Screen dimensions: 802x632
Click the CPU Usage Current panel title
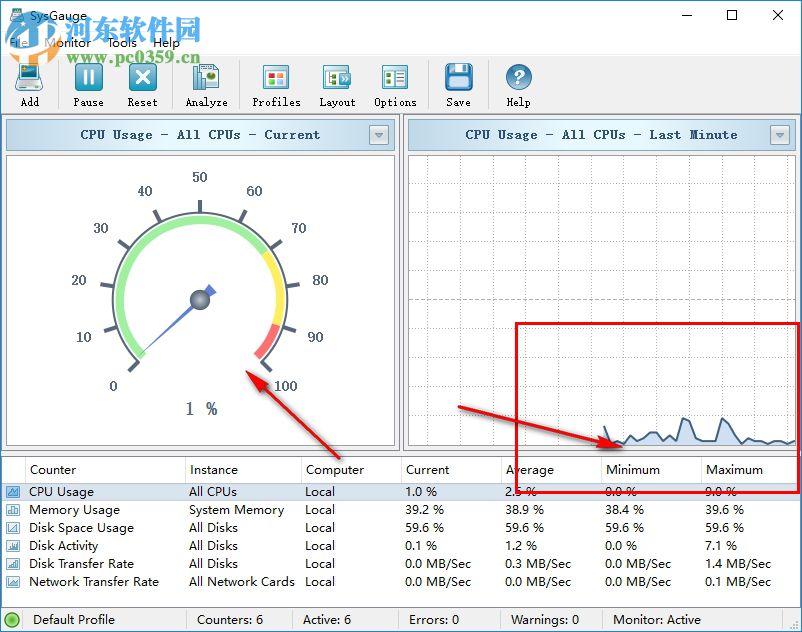click(x=200, y=135)
